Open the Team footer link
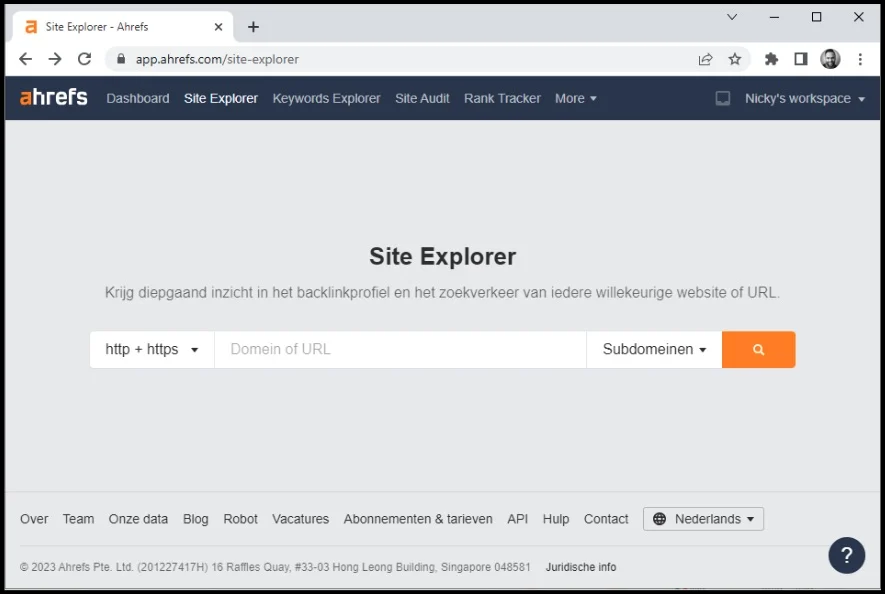Screen dimensions: 885x594 click(78, 519)
